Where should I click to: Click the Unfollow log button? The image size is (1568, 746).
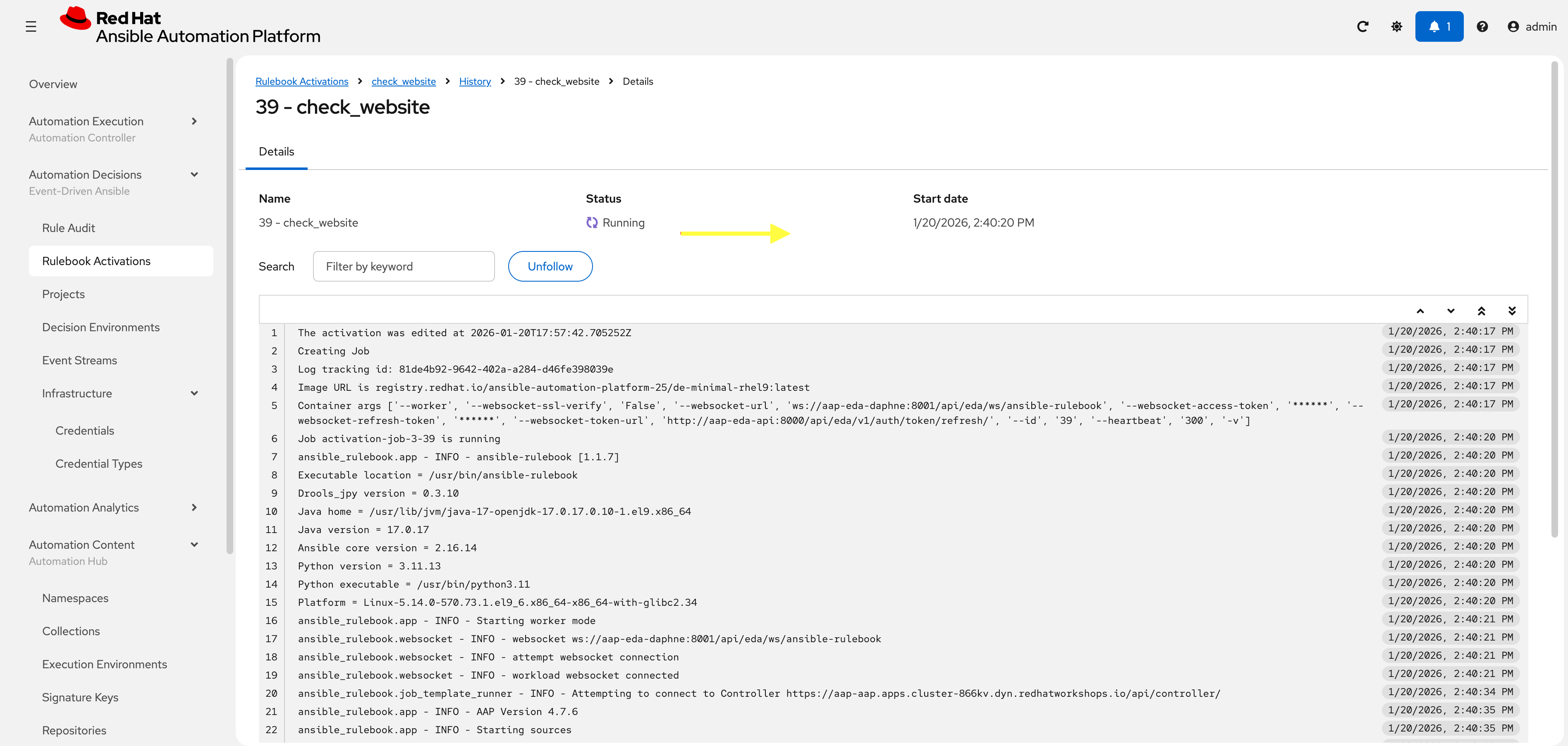click(x=550, y=266)
